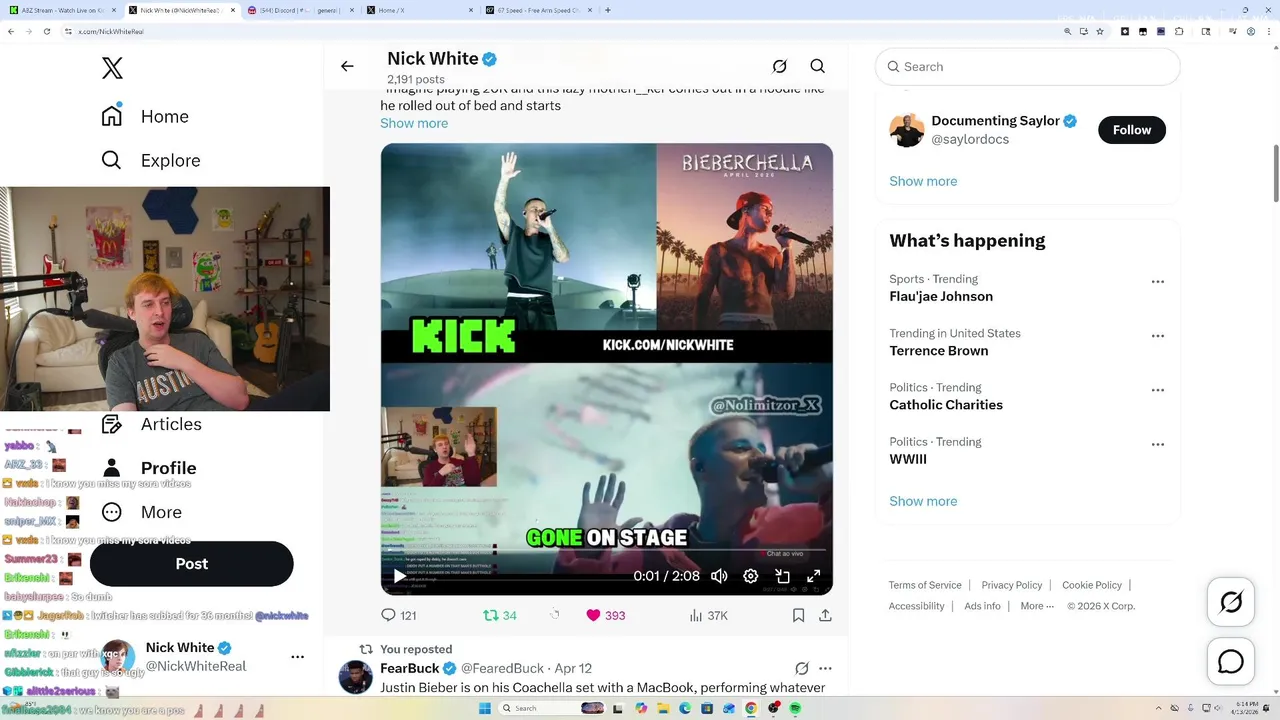Open the floating Messages chat button

pyautogui.click(x=1231, y=662)
